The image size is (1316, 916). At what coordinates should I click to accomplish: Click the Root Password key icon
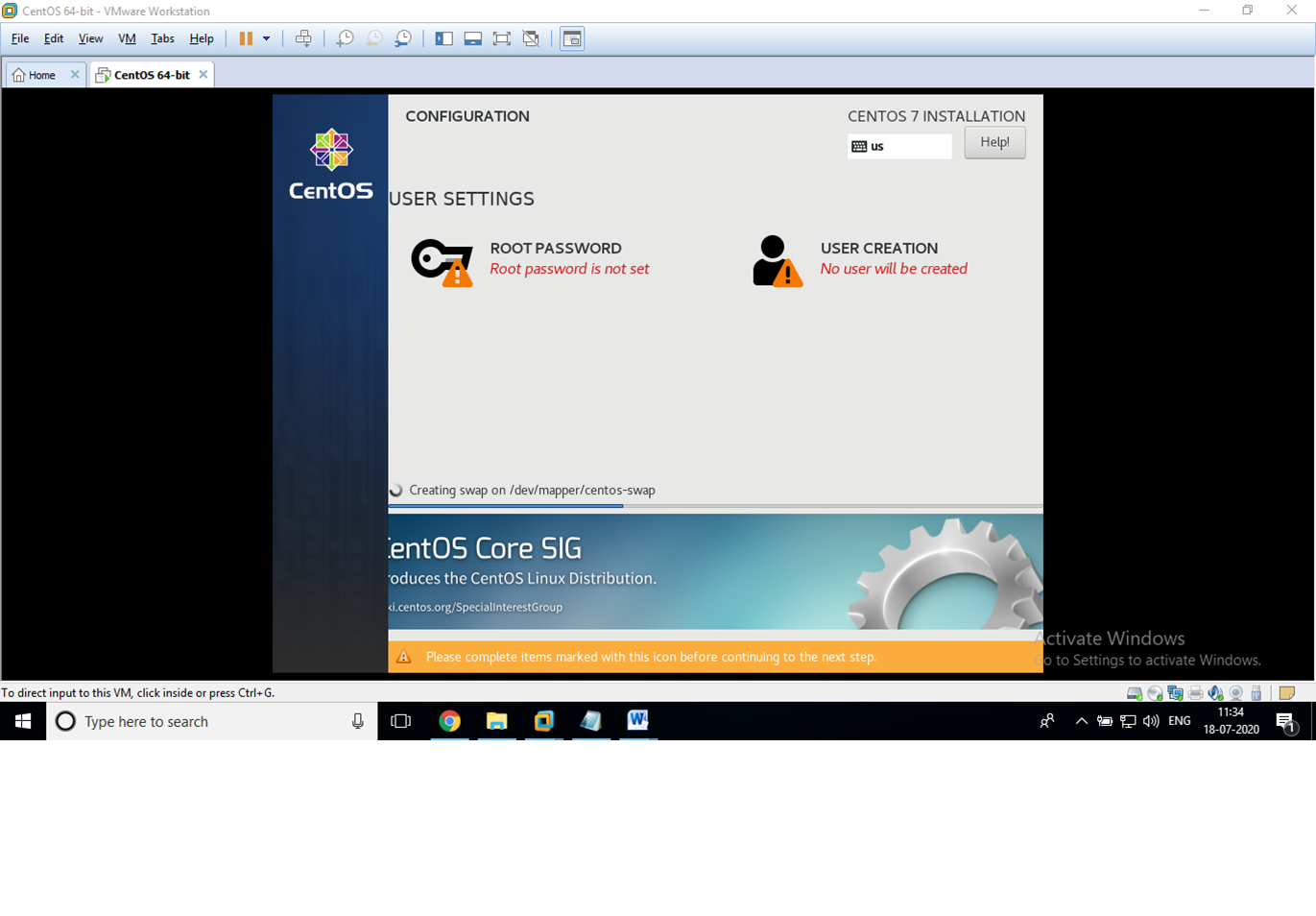point(434,256)
